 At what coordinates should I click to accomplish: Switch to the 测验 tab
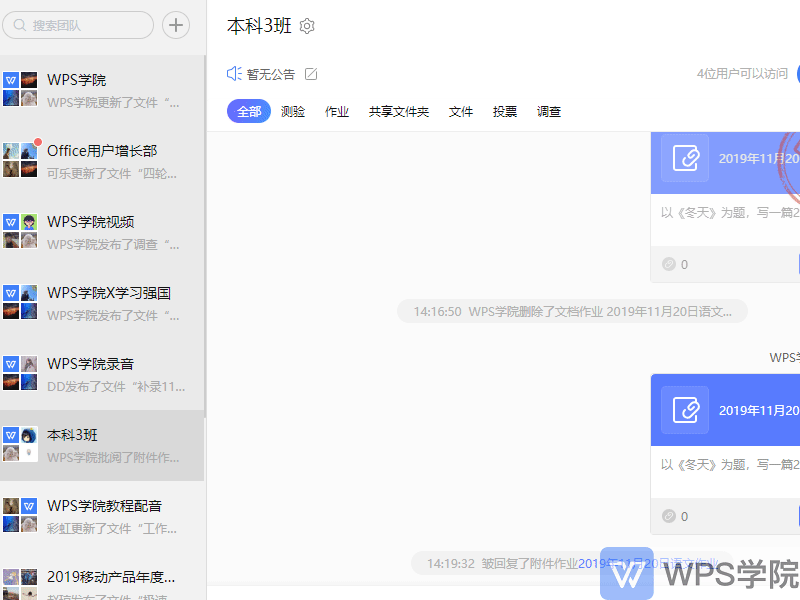(293, 111)
